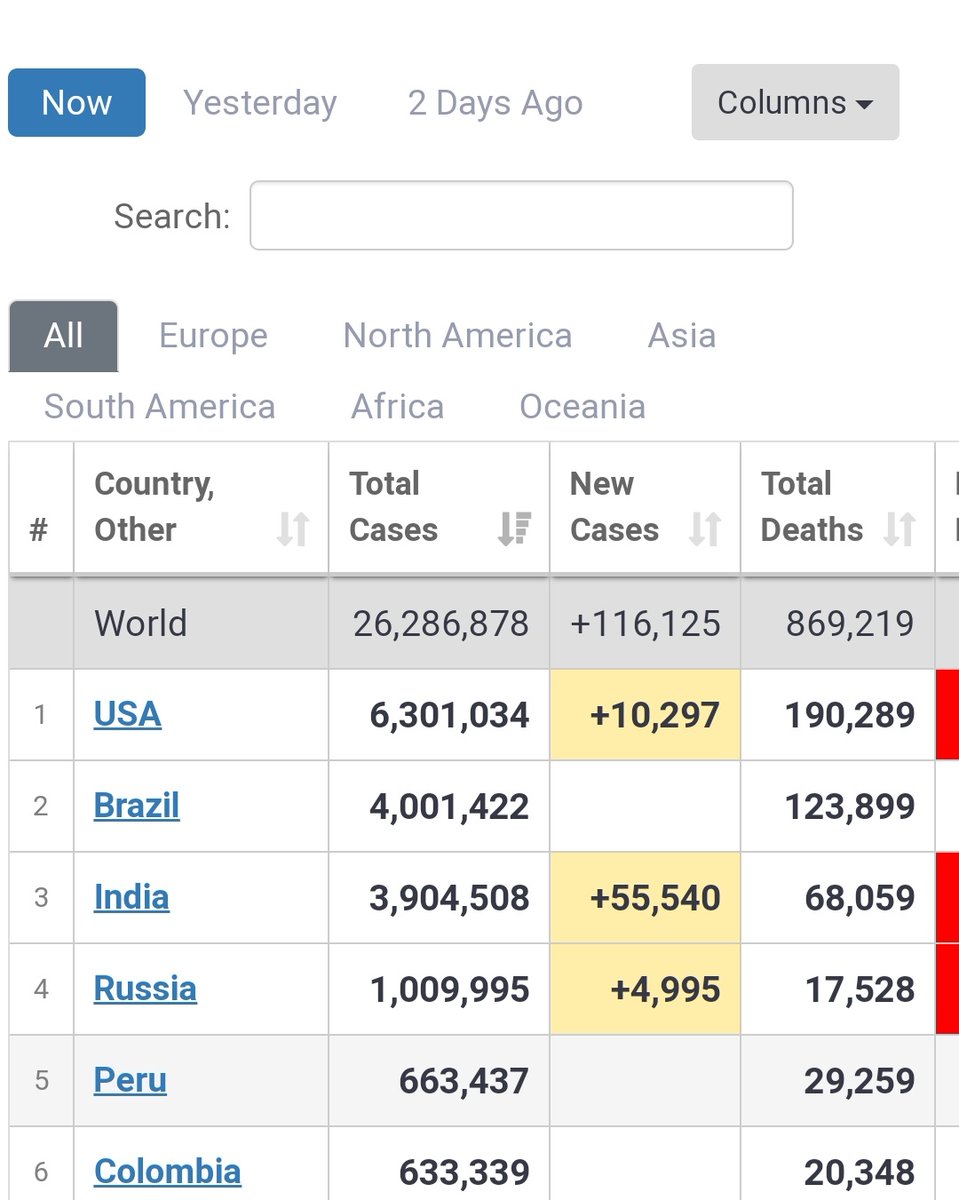959x1200 pixels.
Task: Open the USA country page
Action: click(127, 714)
